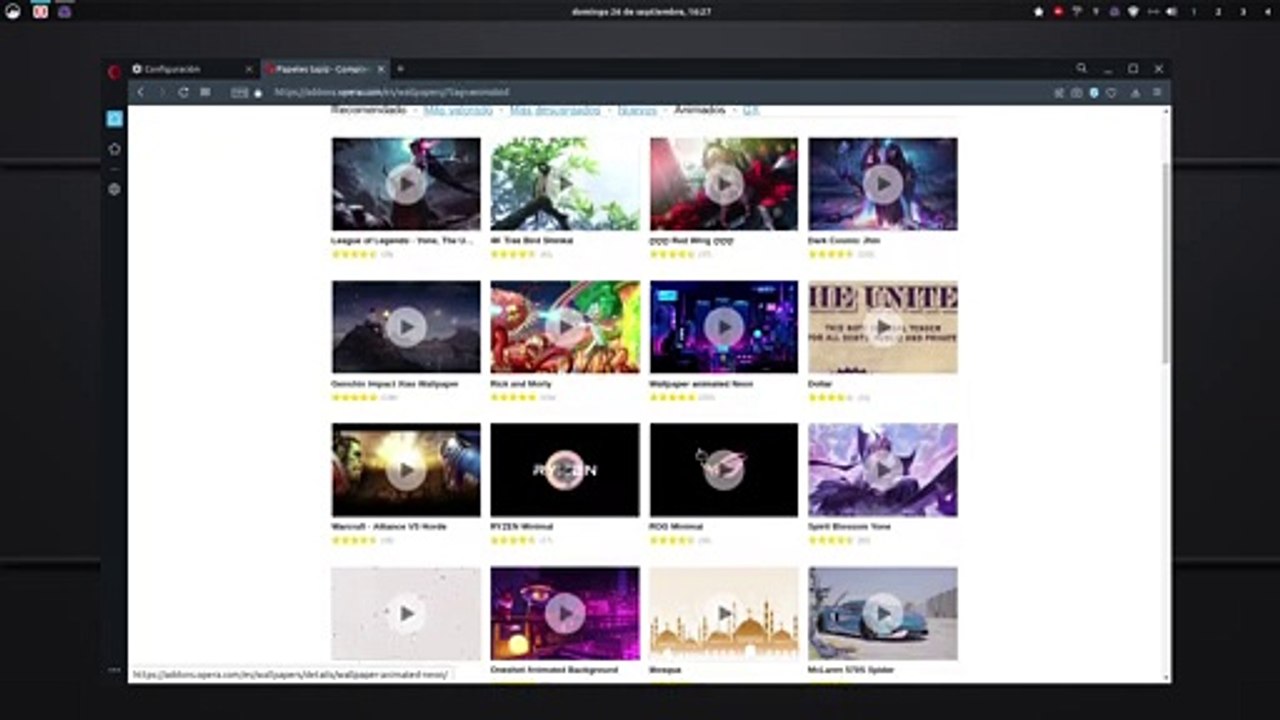Open the Recomendado filter link
This screenshot has width=1280, height=720.
point(369,111)
